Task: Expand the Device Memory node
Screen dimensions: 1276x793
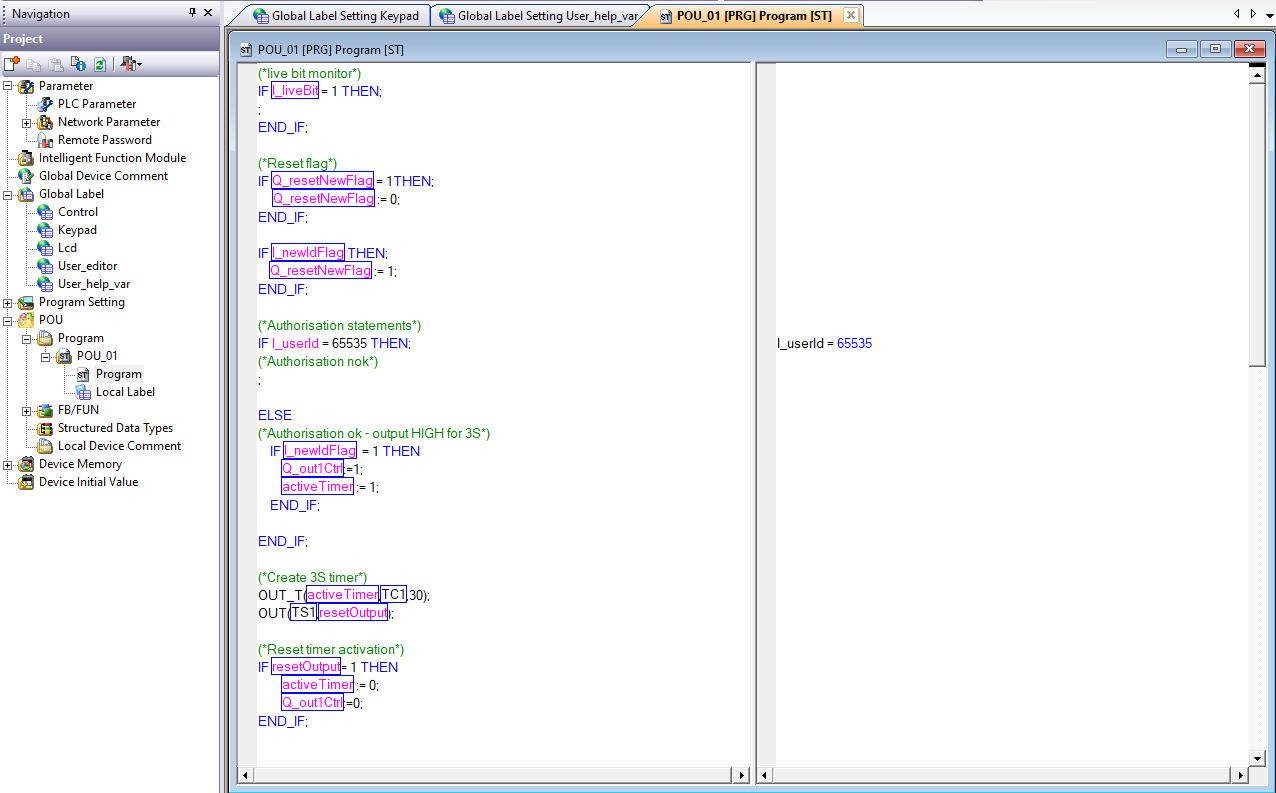Action: click(8, 464)
